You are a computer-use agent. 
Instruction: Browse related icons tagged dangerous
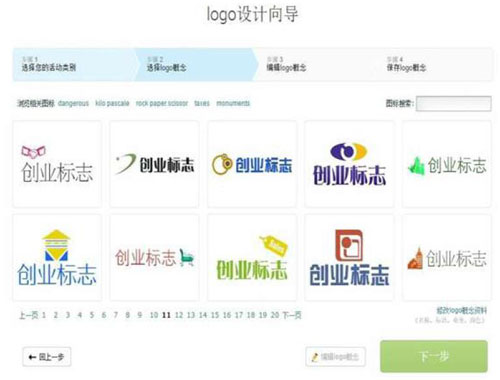click(73, 103)
